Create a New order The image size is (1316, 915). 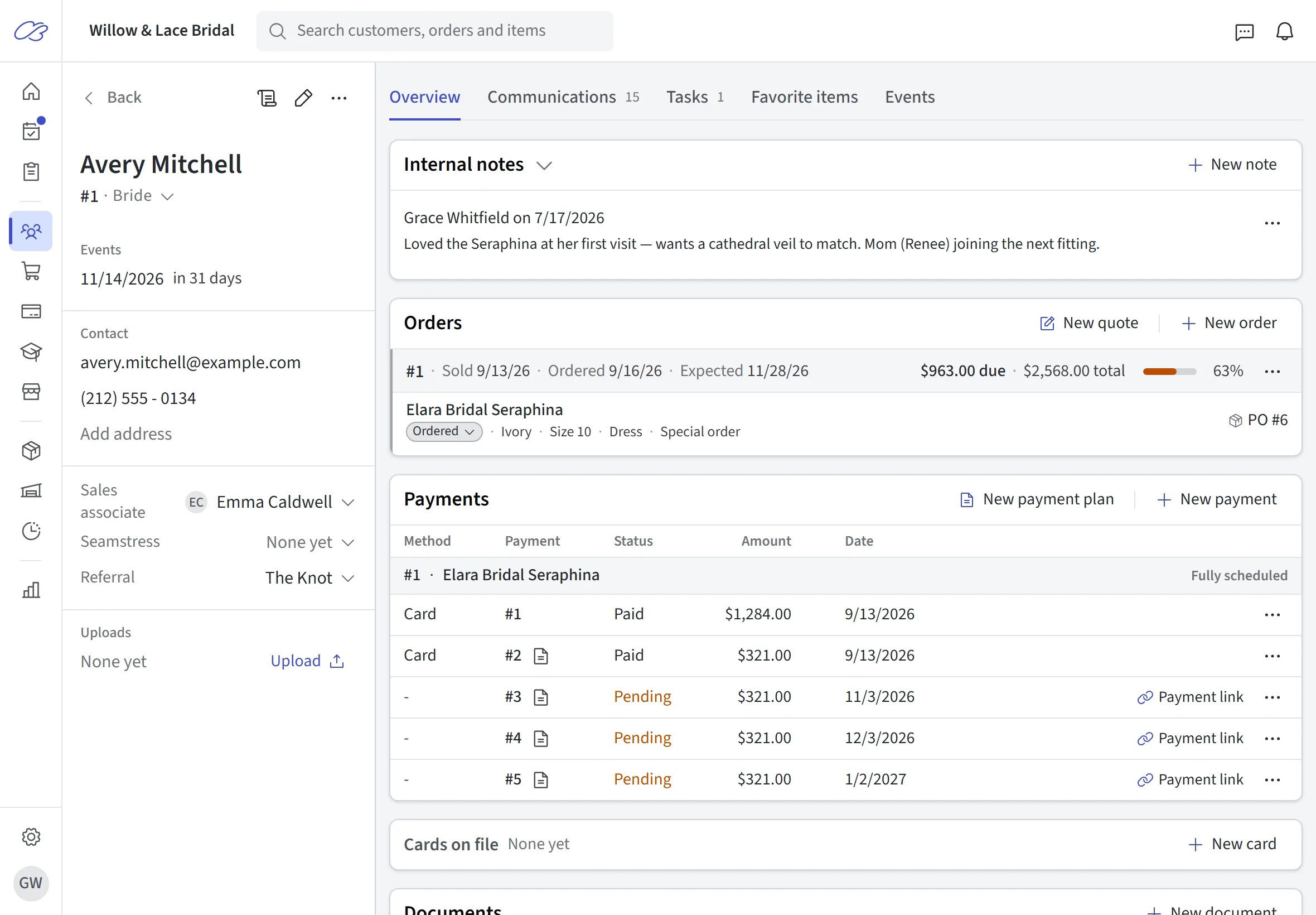pos(1228,323)
